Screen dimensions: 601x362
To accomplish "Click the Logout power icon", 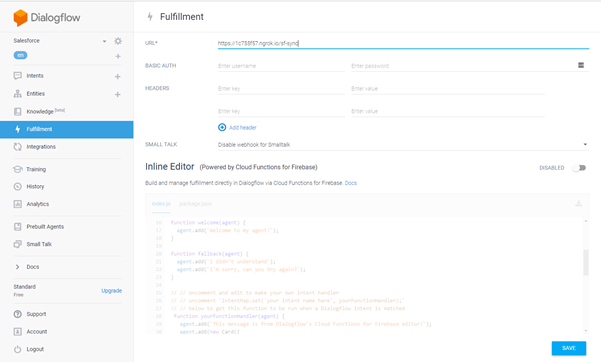I will [x=18, y=349].
